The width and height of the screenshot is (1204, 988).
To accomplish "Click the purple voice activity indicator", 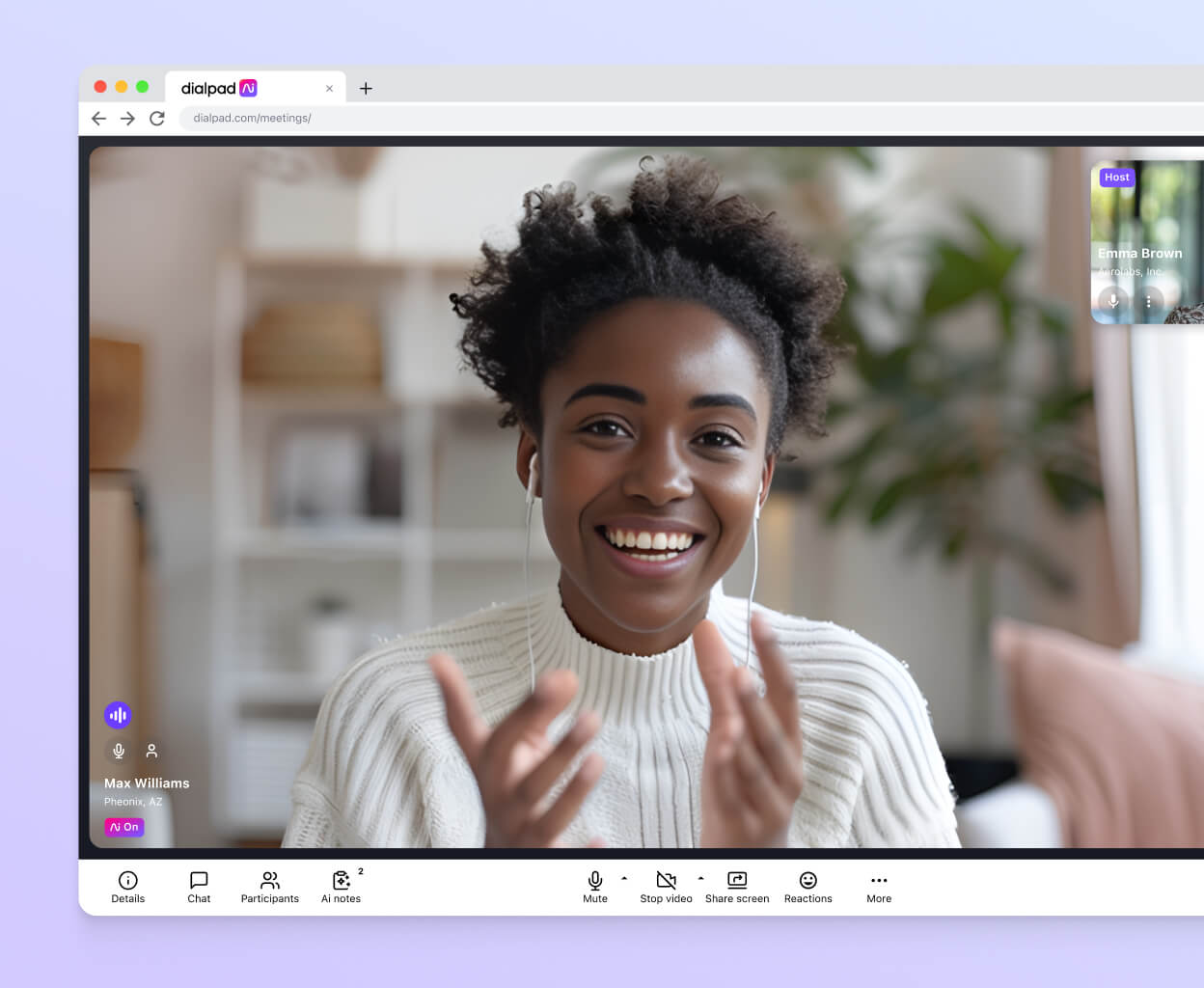I will click(x=118, y=715).
